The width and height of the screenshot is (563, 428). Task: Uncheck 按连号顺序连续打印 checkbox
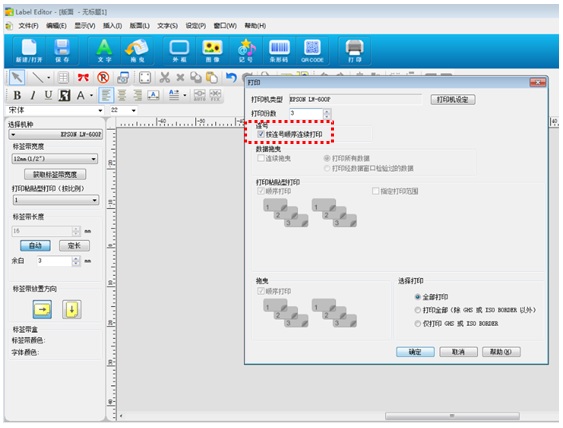tap(261, 134)
